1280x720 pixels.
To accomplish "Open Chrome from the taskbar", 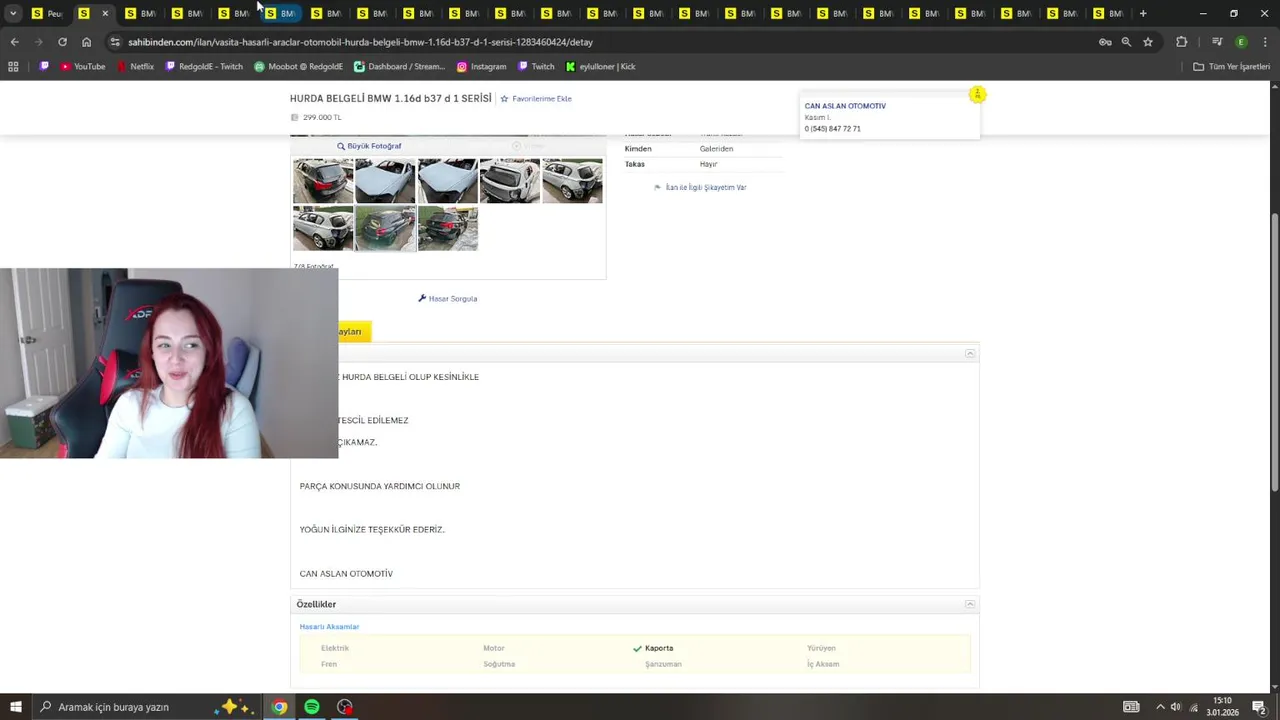I will click(279, 707).
